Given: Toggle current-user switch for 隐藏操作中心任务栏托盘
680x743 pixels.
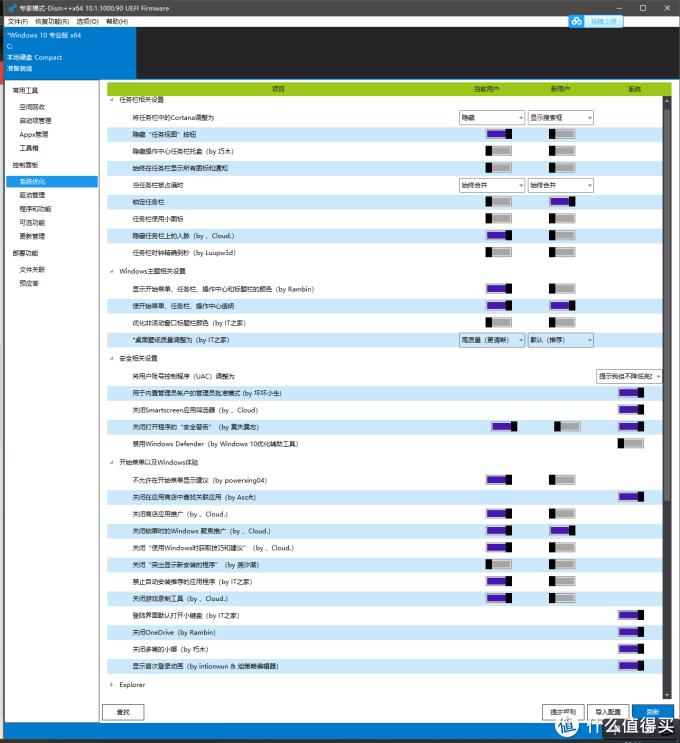Looking at the screenshot, I should point(499,151).
